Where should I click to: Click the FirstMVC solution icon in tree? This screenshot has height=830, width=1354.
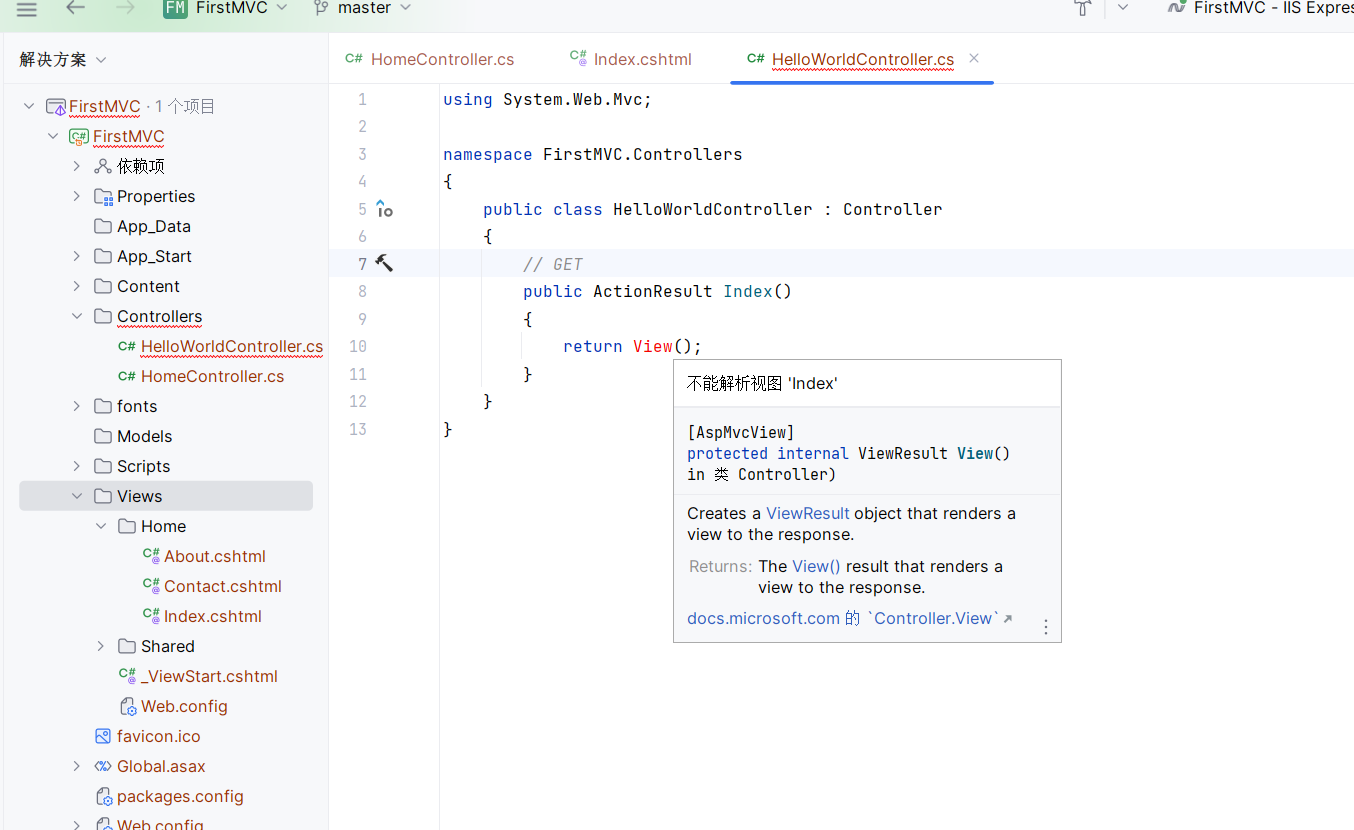click(55, 107)
